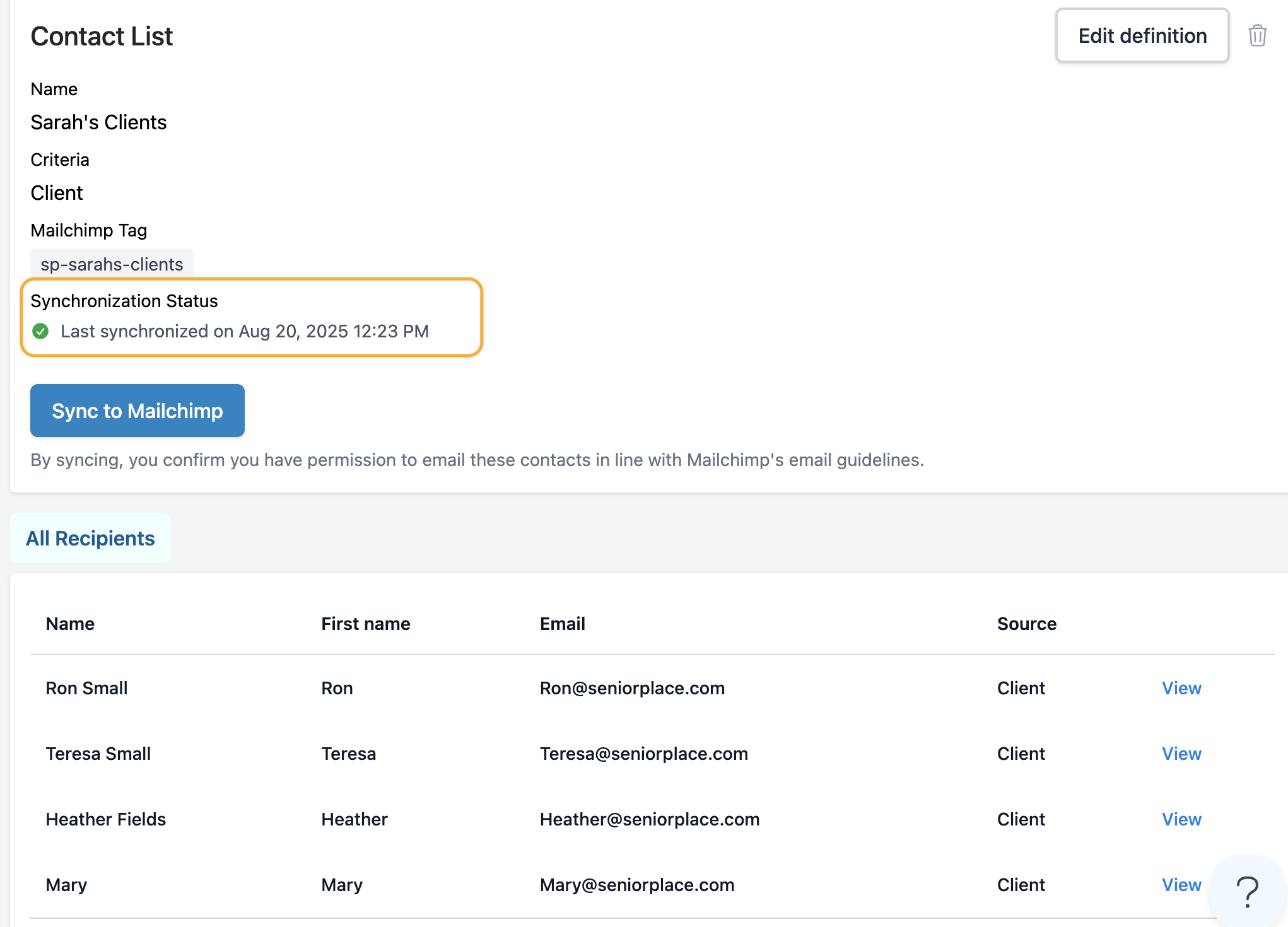Image resolution: width=1288 pixels, height=927 pixels.
Task: Open the help question mark icon
Action: pos(1247,892)
